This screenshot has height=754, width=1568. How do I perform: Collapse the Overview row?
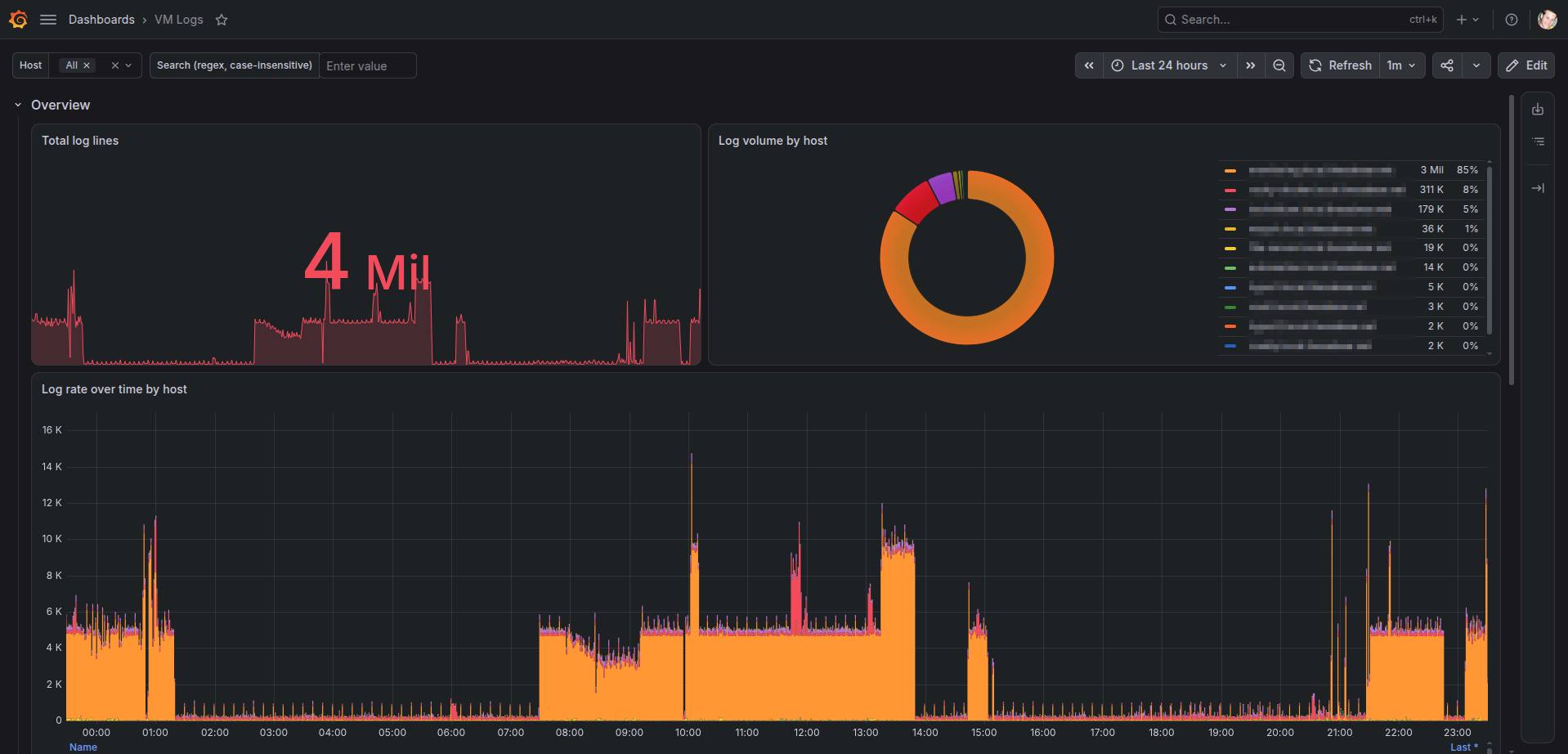pos(18,105)
